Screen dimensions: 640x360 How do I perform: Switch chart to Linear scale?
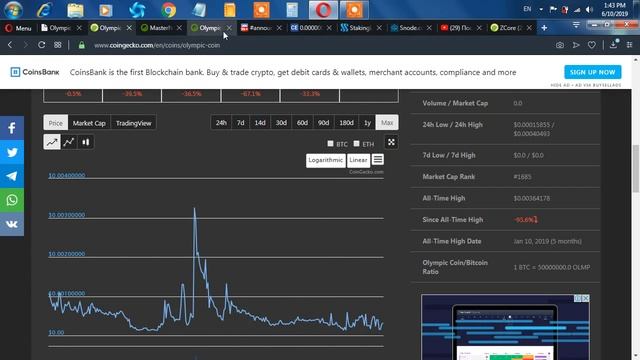pos(358,160)
